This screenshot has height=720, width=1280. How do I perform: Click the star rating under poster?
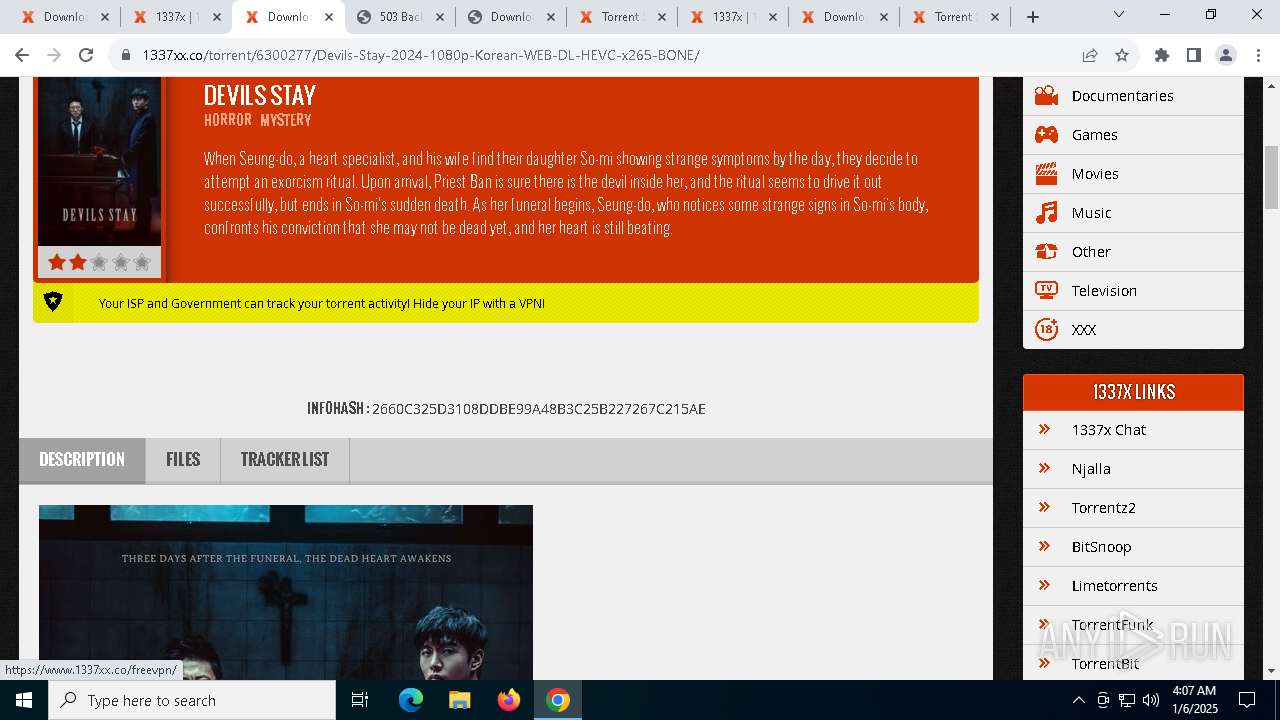(x=99, y=262)
